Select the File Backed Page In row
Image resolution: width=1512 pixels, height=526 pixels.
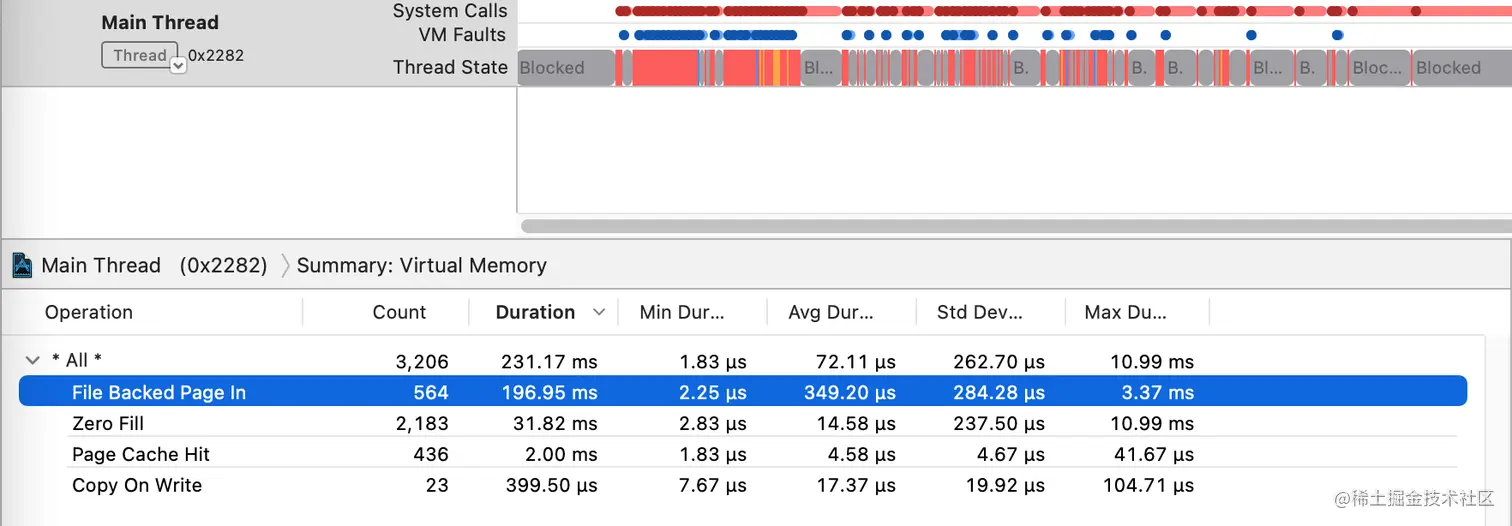(158, 392)
